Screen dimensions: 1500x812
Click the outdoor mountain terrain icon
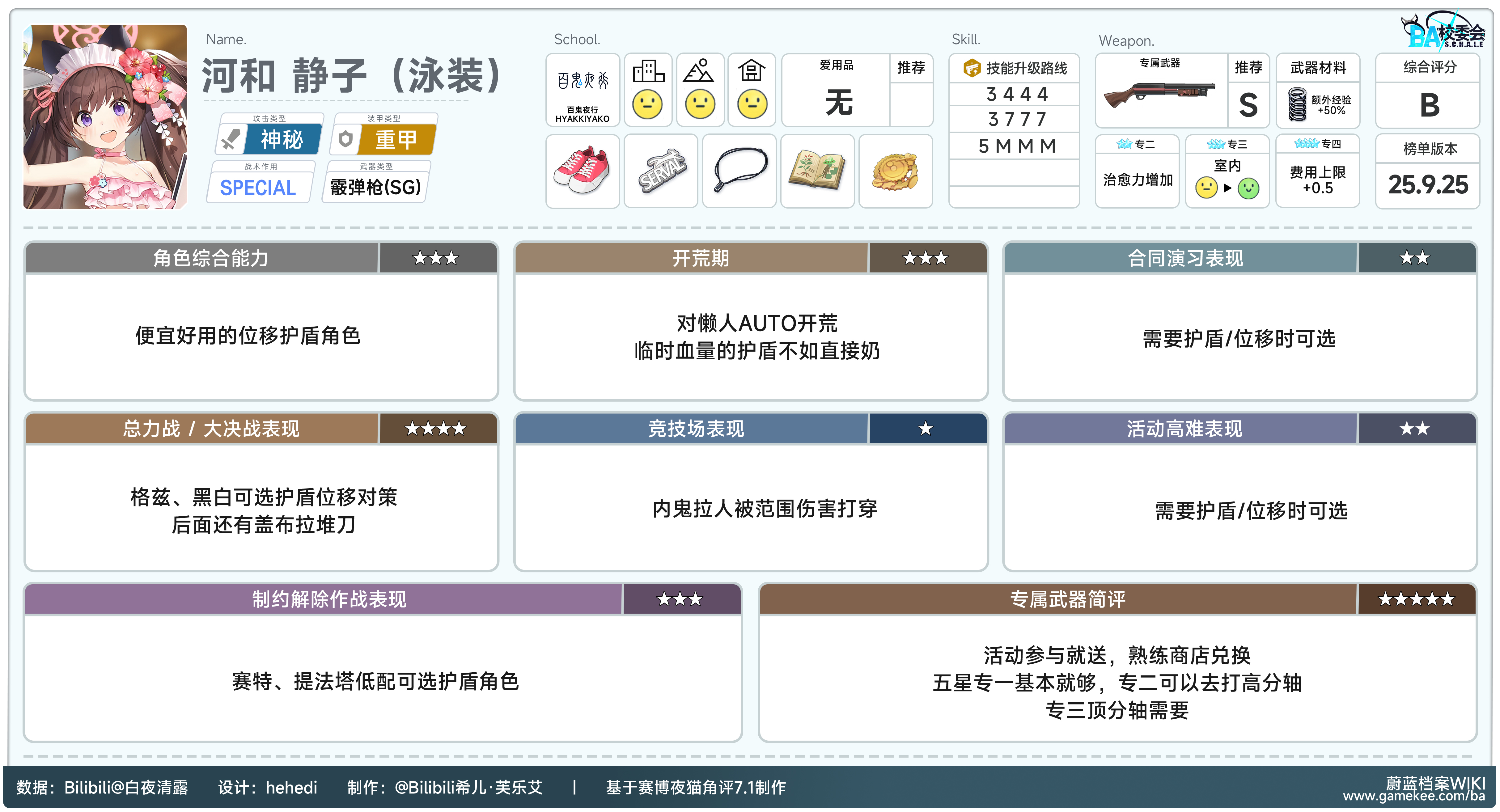coord(699,72)
